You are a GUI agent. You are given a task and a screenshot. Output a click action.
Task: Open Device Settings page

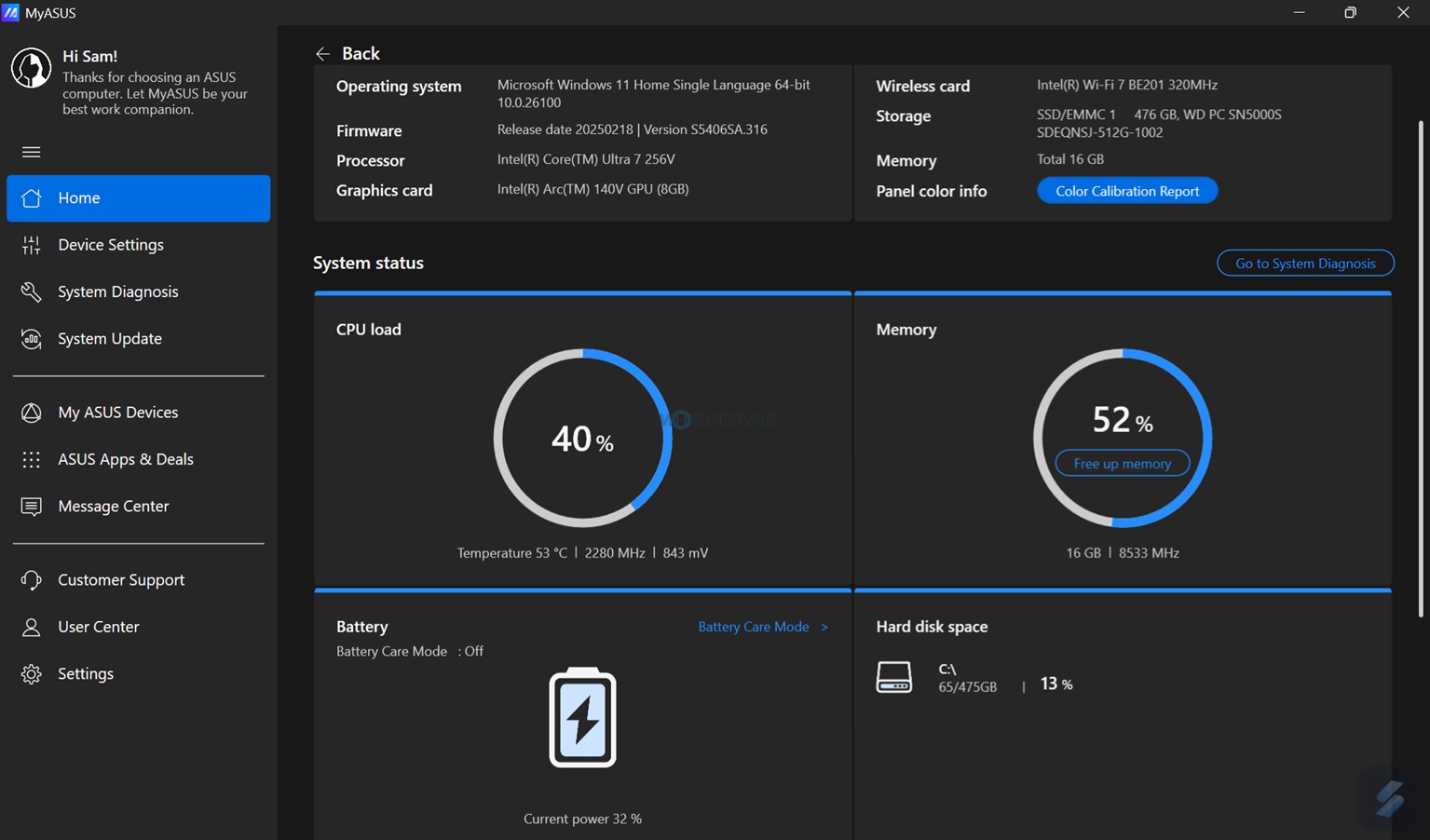[138, 245]
